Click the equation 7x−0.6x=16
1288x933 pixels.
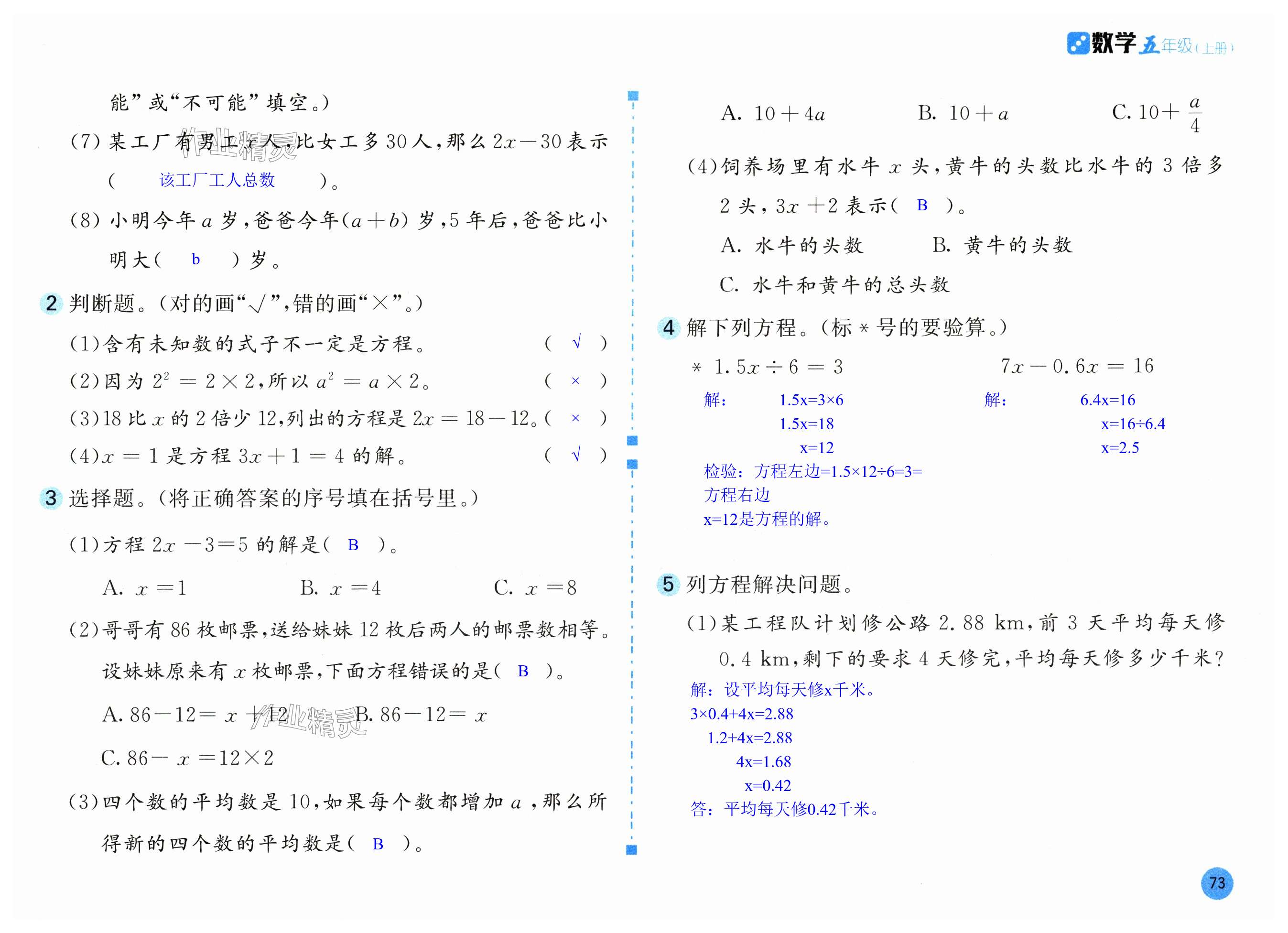(1077, 366)
